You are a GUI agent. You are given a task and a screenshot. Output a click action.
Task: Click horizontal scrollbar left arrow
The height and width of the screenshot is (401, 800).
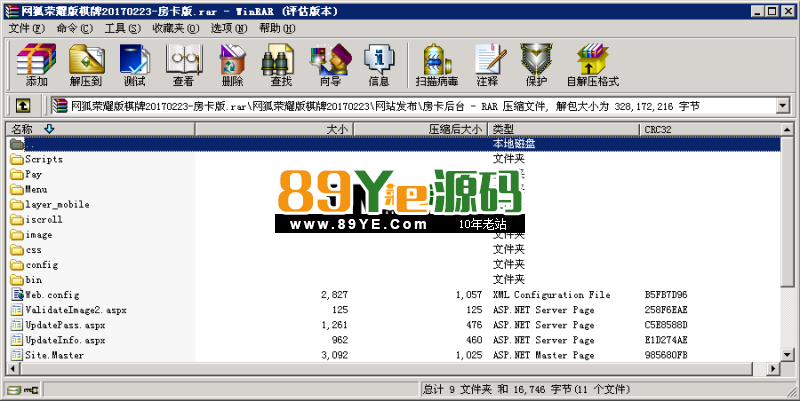(x=13, y=368)
